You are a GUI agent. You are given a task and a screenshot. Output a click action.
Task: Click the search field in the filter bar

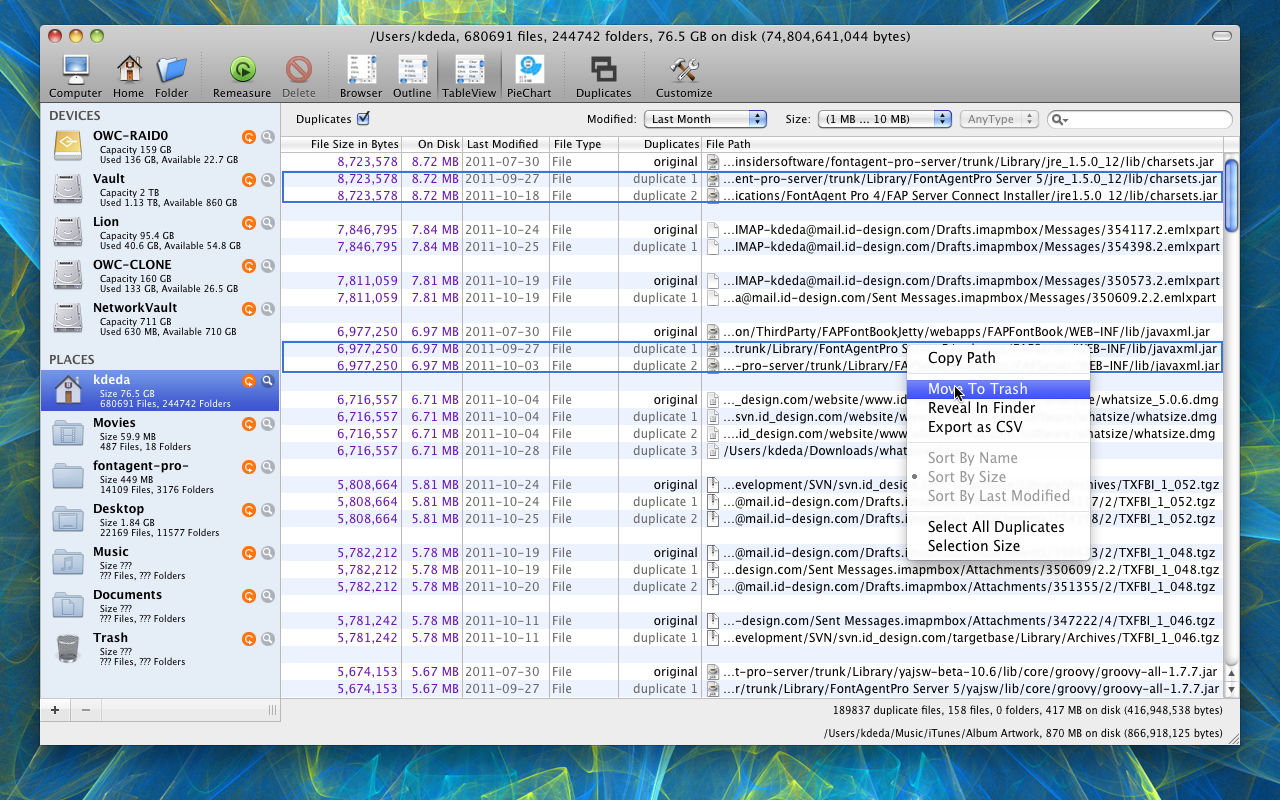tap(1148, 119)
